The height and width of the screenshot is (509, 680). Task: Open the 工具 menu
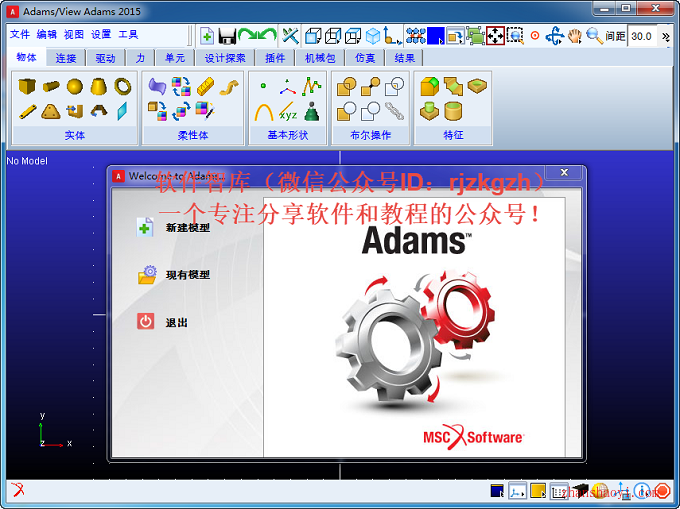point(128,34)
